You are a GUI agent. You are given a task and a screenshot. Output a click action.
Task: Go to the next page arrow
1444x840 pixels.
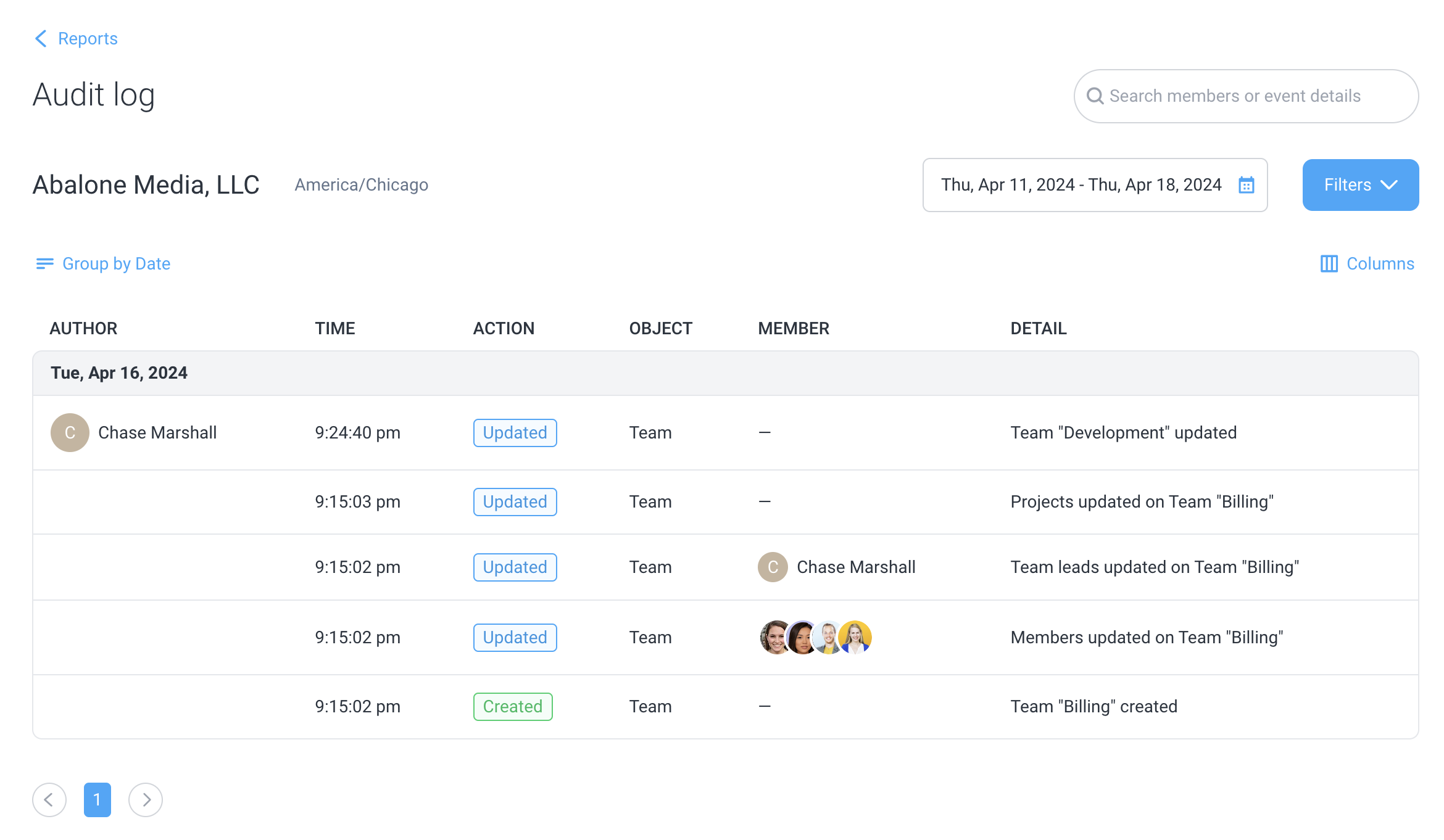pos(146,800)
